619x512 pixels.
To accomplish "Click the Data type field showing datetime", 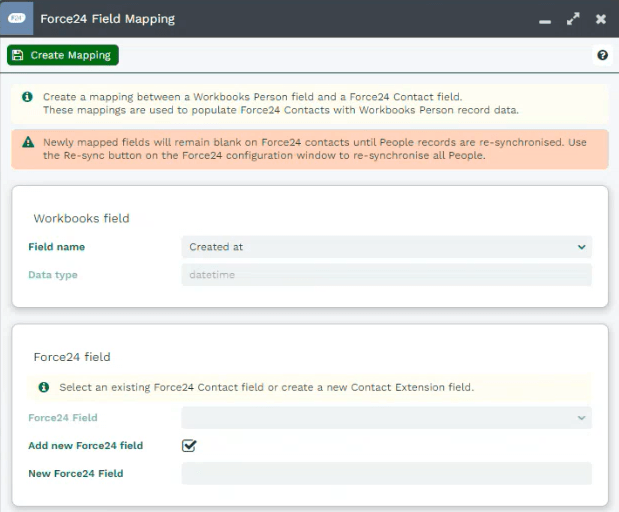I will [386, 275].
